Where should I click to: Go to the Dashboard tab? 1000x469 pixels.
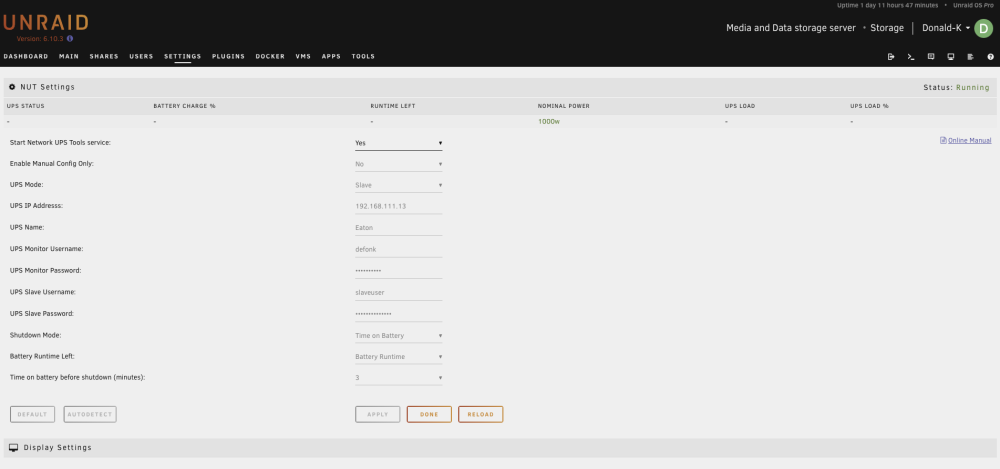point(26,56)
